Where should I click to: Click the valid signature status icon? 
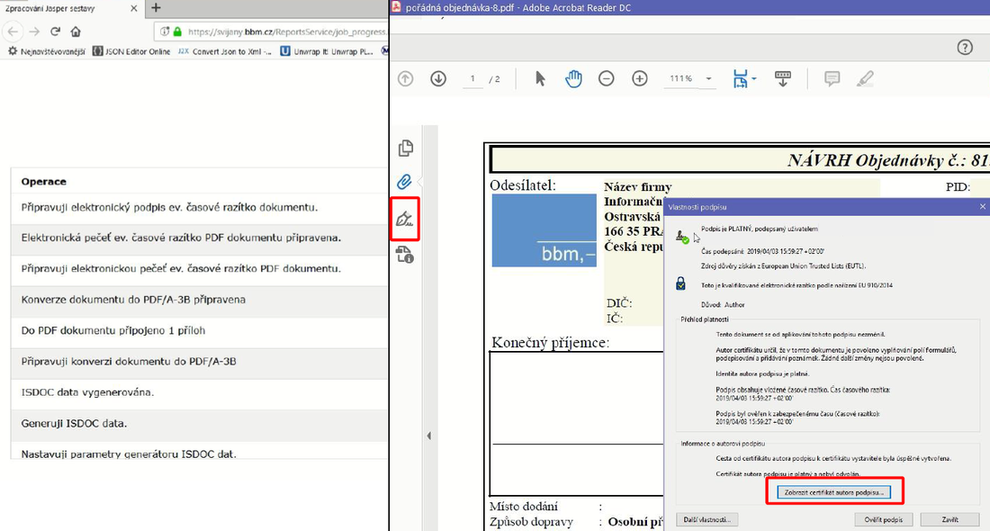pyautogui.click(x=682, y=237)
